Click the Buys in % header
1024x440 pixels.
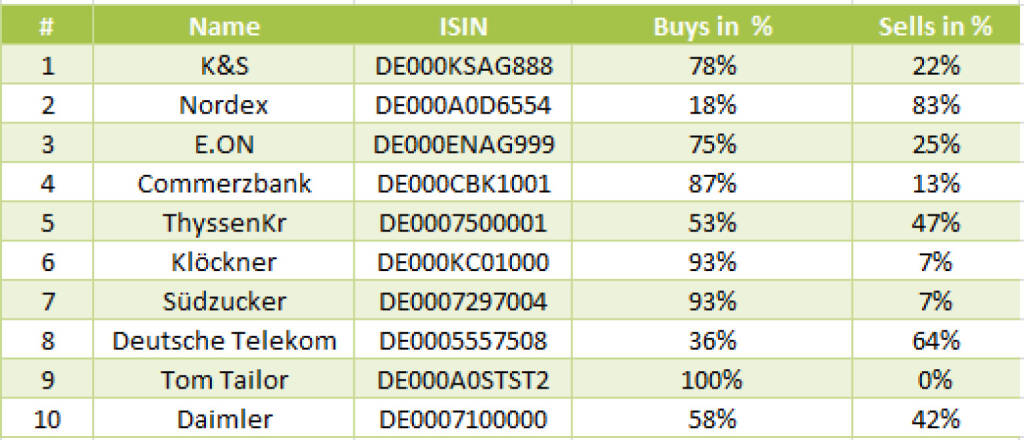(x=712, y=27)
